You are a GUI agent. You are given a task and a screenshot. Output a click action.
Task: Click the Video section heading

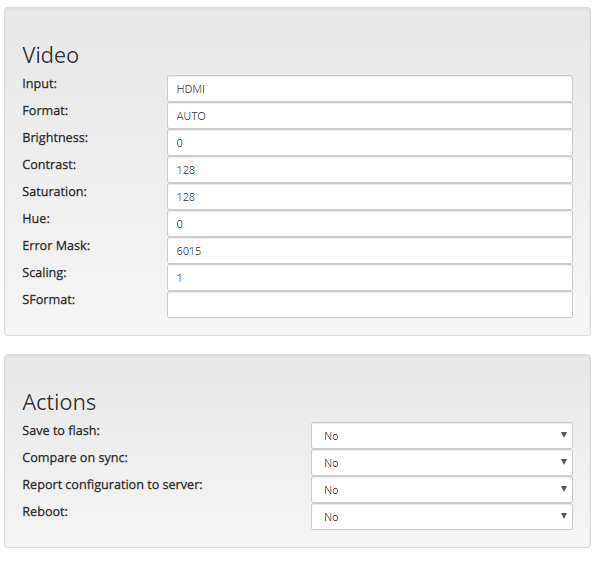[x=51, y=55]
